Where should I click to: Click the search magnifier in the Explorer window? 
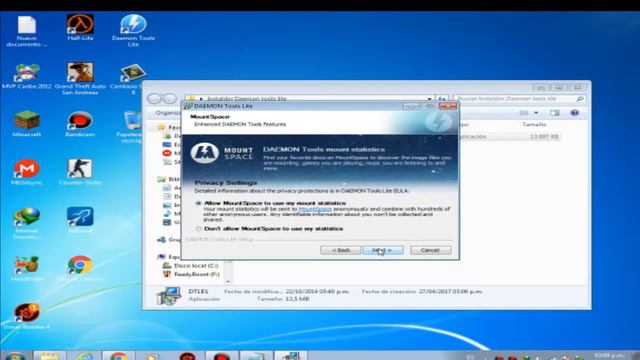[580, 99]
